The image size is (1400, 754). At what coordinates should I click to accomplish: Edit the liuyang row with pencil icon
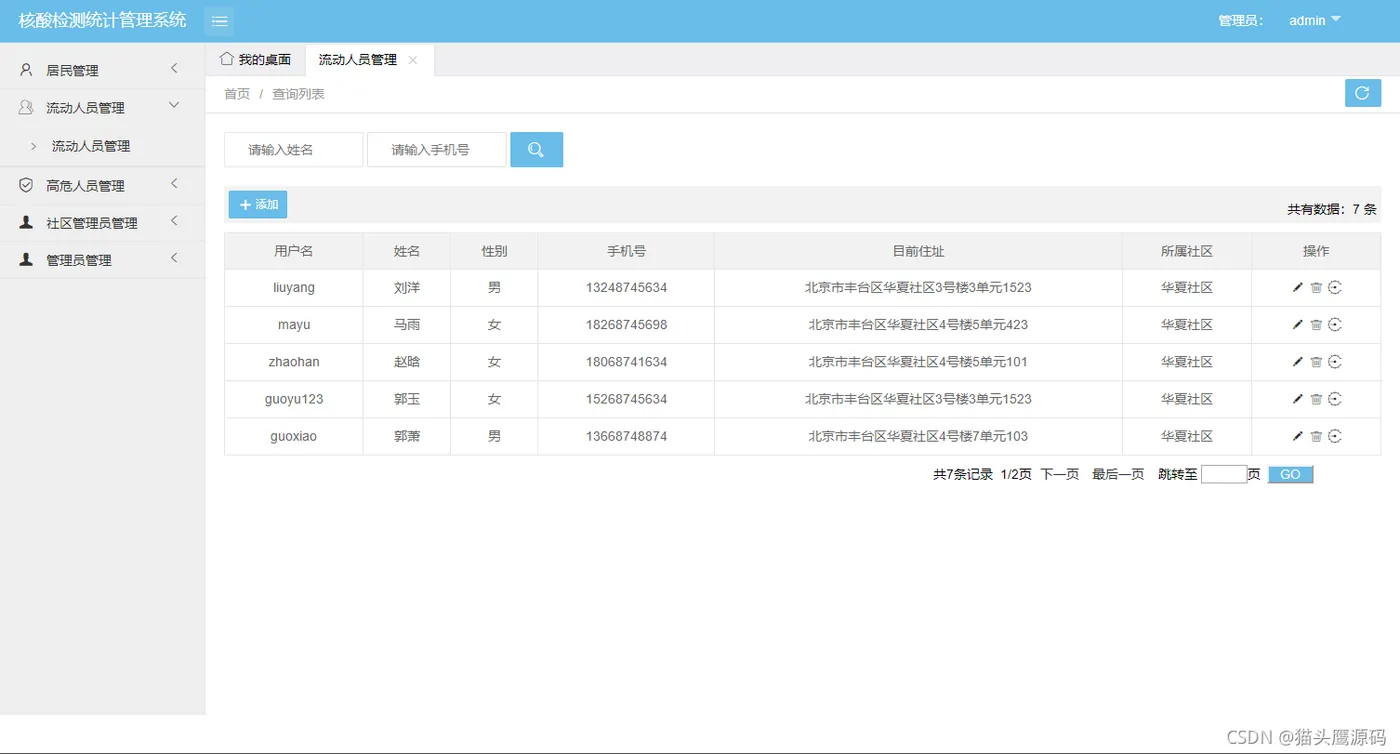tap(1298, 288)
